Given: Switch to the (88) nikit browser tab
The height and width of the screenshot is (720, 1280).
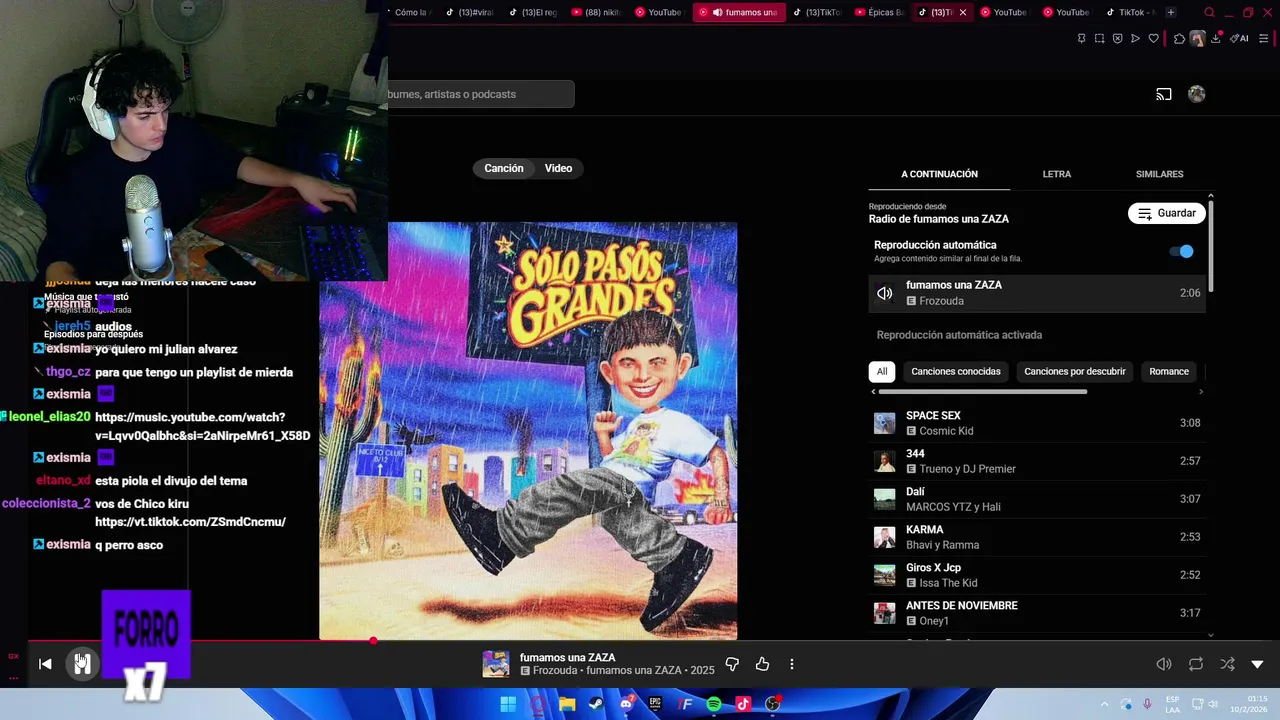Looking at the screenshot, I should pos(598,12).
